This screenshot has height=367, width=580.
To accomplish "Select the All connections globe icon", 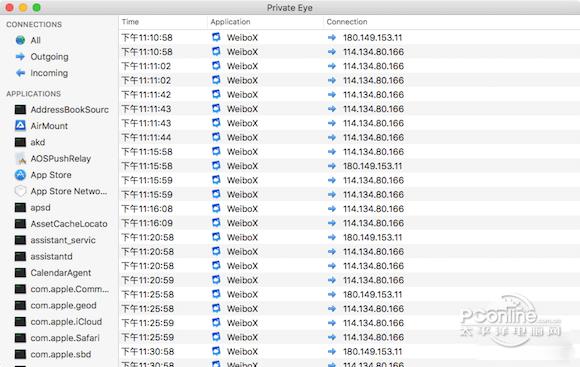I will point(20,40).
